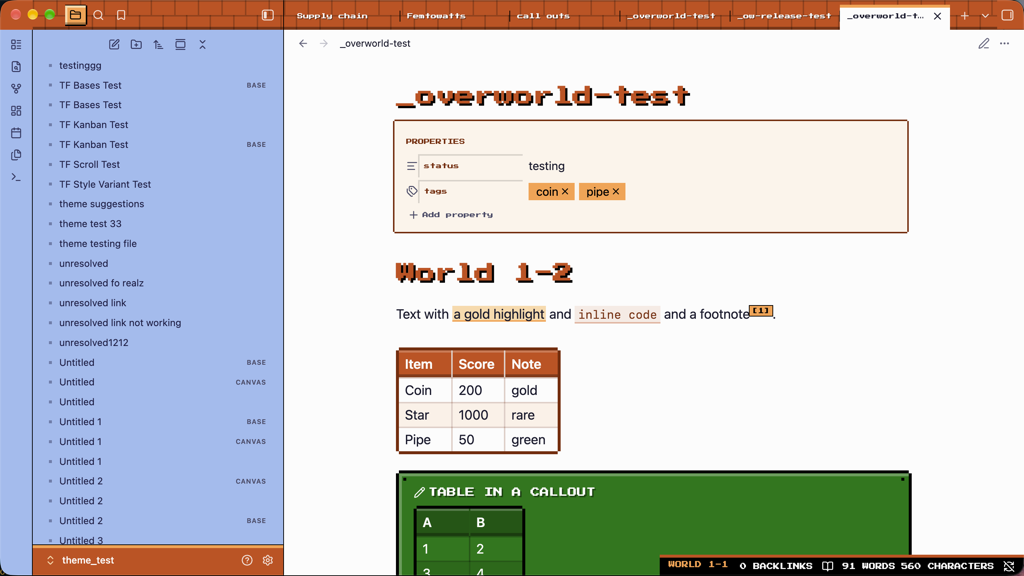Click the book icon in status bar
This screenshot has height=576, width=1024.
coord(827,566)
